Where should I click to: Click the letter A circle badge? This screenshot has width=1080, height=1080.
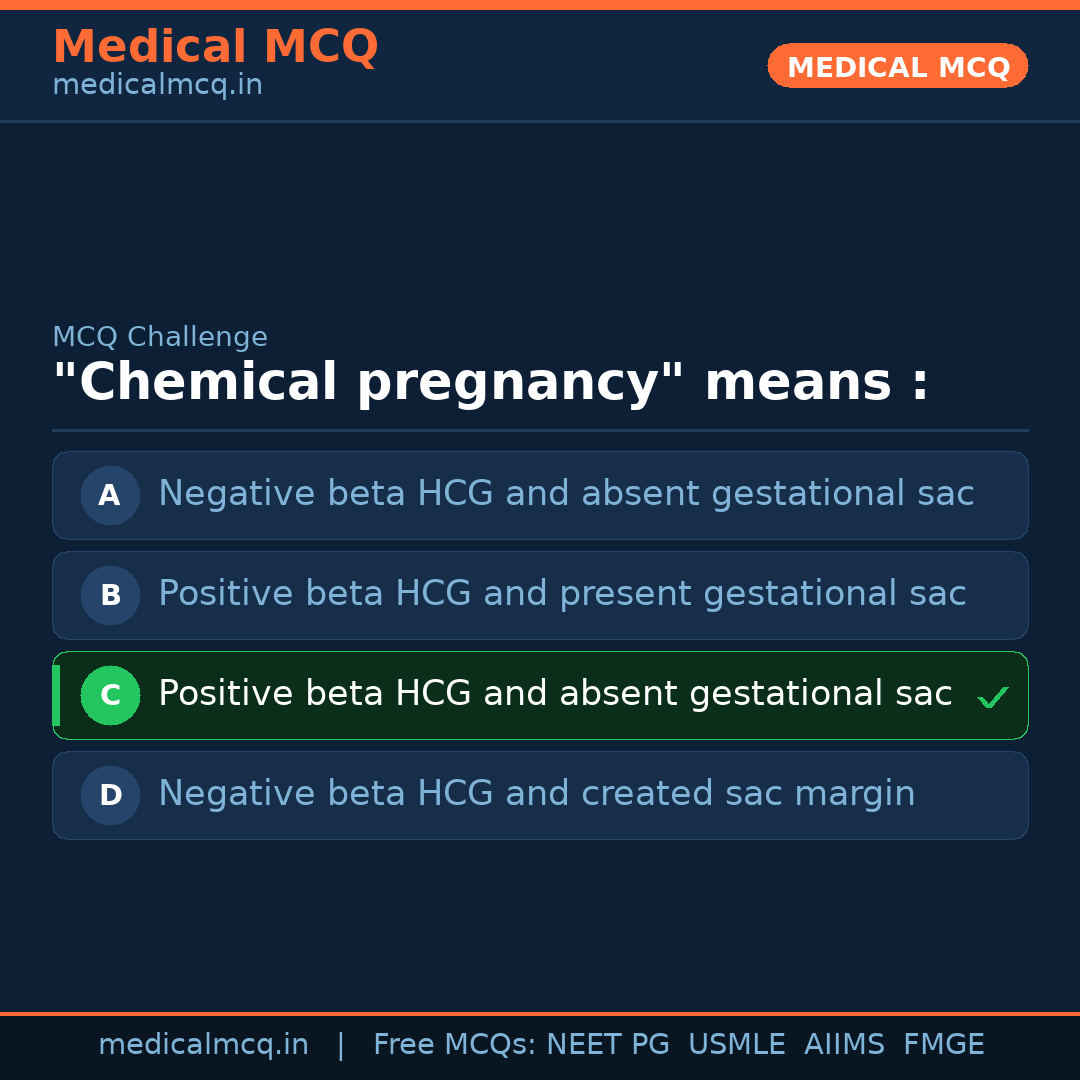110,495
